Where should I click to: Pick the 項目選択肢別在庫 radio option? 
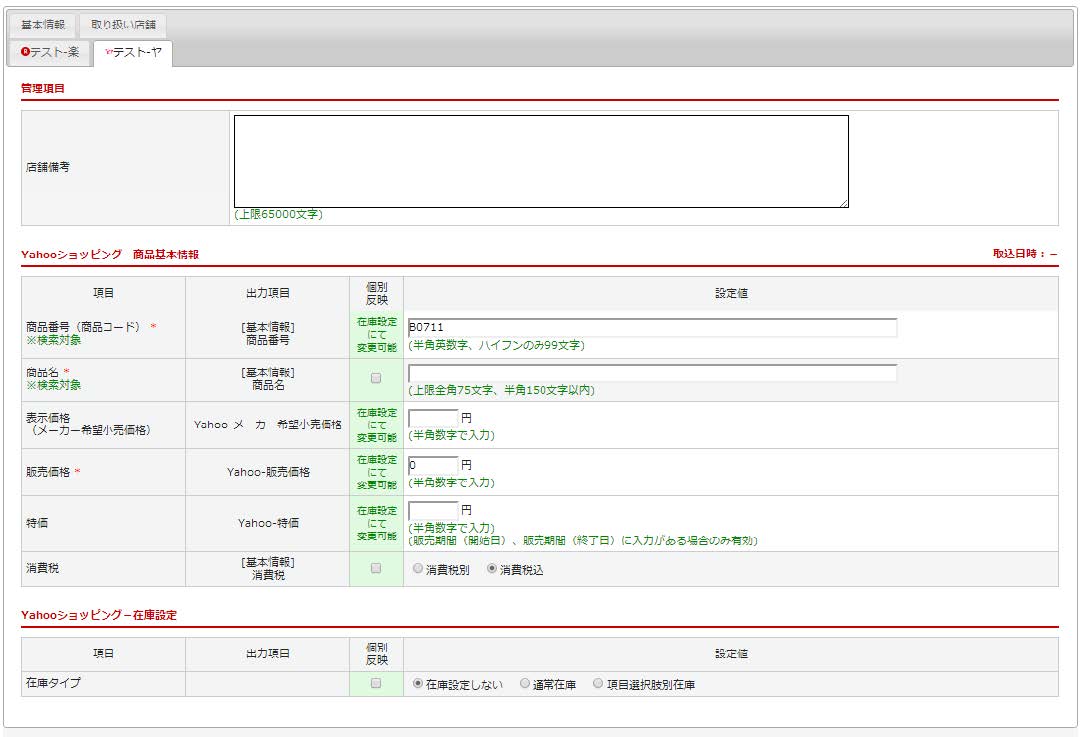[x=598, y=685]
